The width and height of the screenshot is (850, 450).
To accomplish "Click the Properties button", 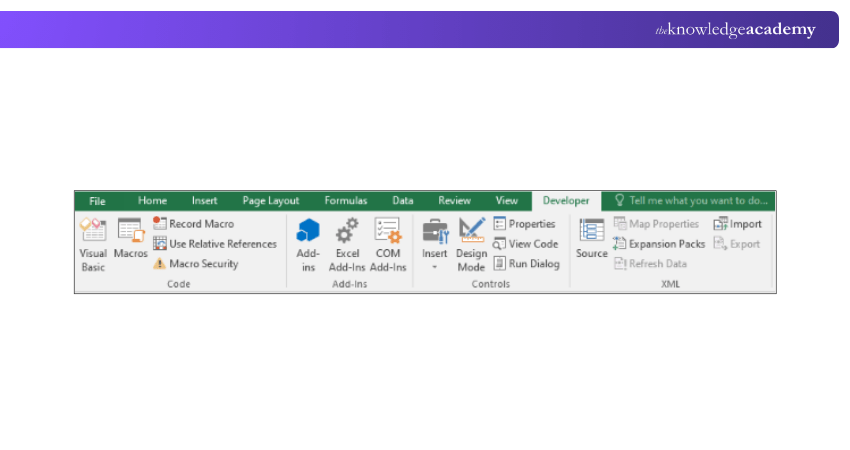I will [x=524, y=224].
